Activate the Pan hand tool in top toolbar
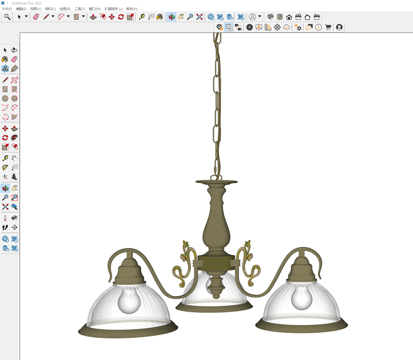413x360 pixels. pos(181,17)
